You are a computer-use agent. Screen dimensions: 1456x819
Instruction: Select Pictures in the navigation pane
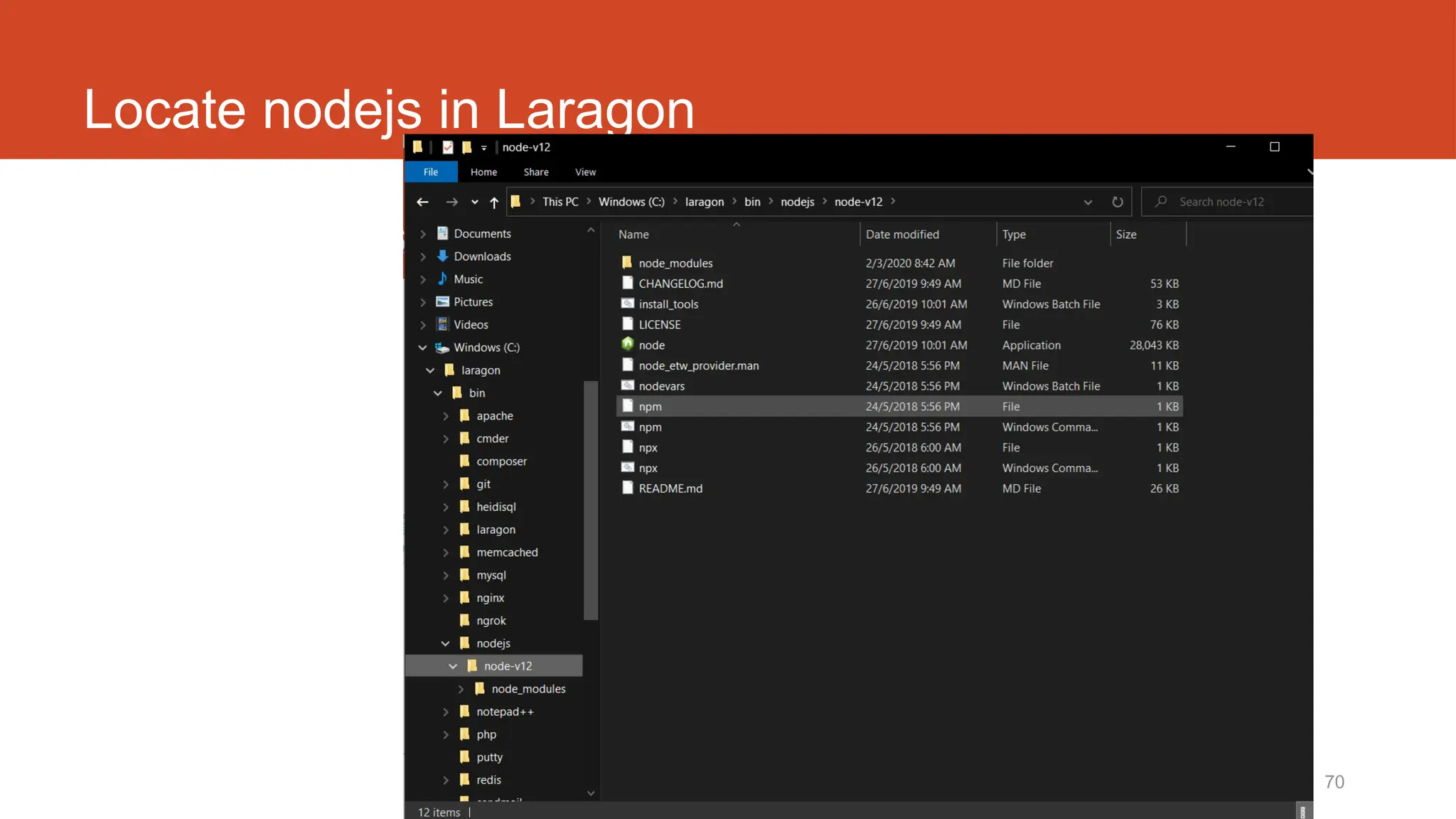(x=473, y=302)
